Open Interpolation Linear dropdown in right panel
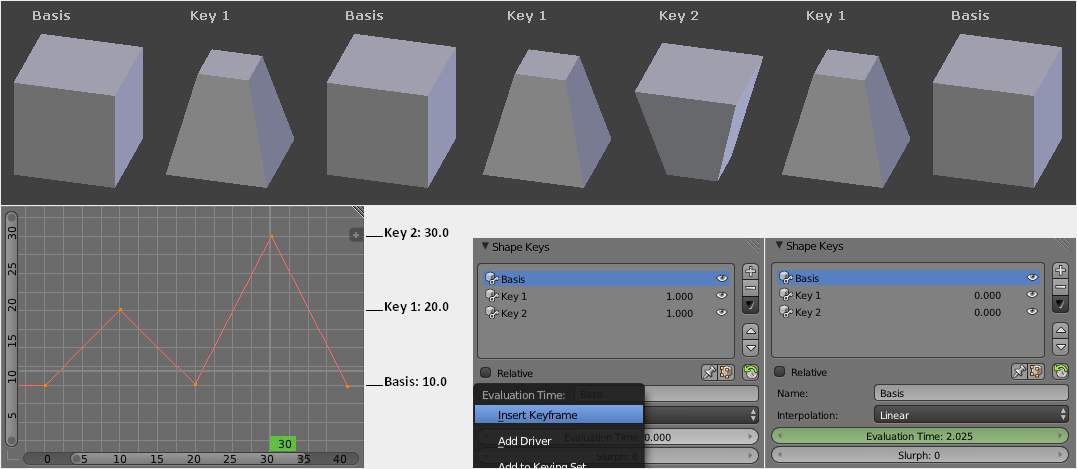1077x469 pixels. point(971,415)
